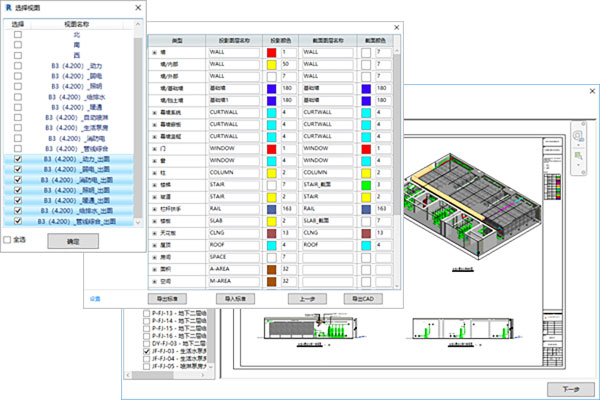
Task: Click the 导入标准 button
Action: point(234,298)
